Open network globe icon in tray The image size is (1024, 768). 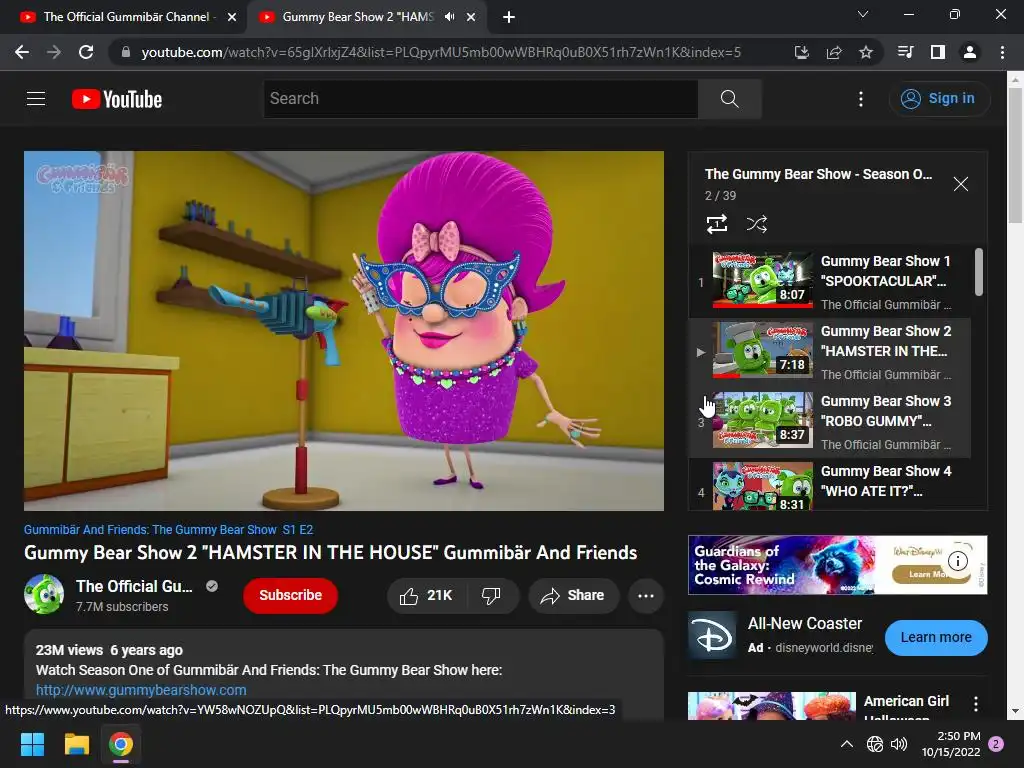point(874,744)
